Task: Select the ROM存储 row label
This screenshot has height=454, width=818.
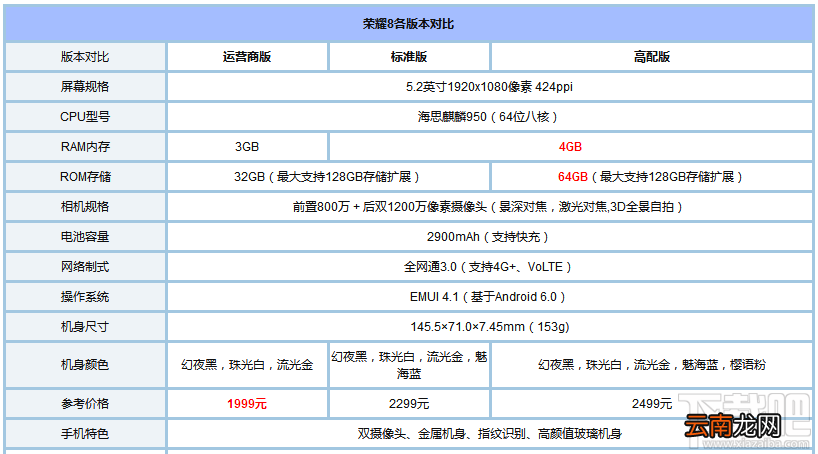Action: click(85, 177)
